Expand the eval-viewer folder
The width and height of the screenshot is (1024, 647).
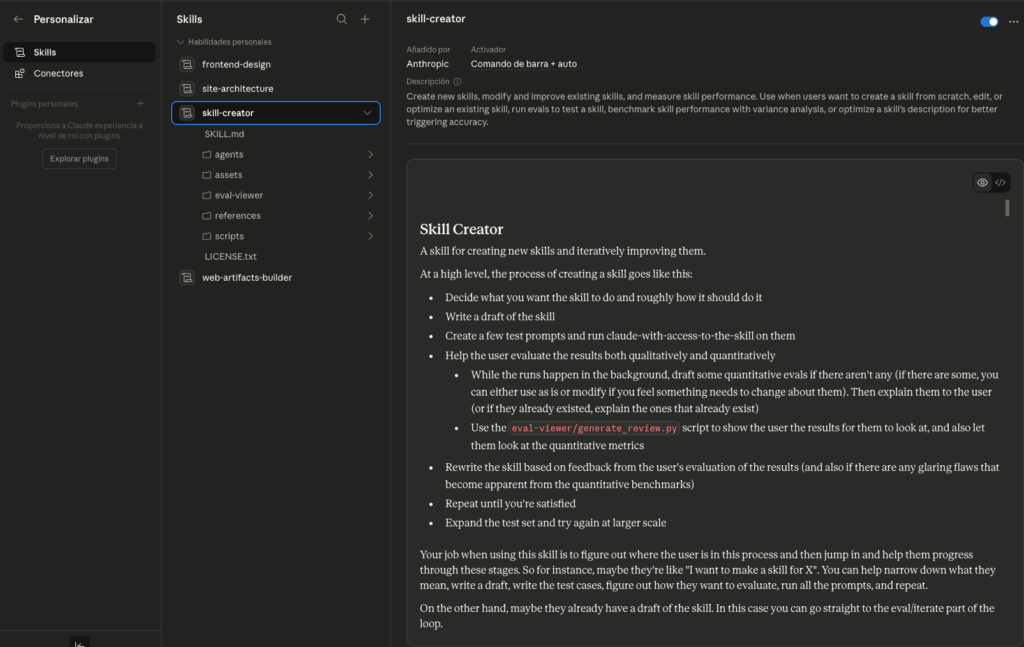pos(370,196)
